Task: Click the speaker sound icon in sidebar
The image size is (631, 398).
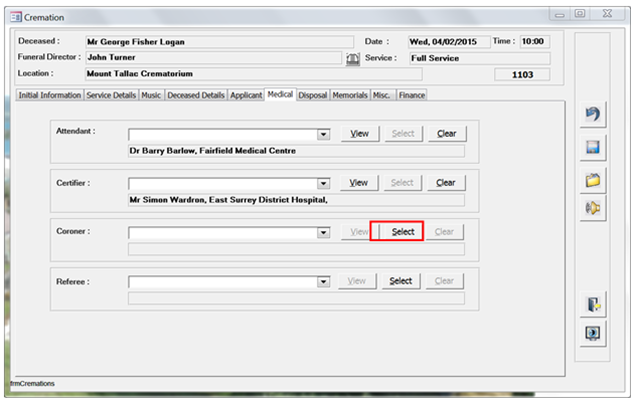Action: pyautogui.click(x=593, y=208)
